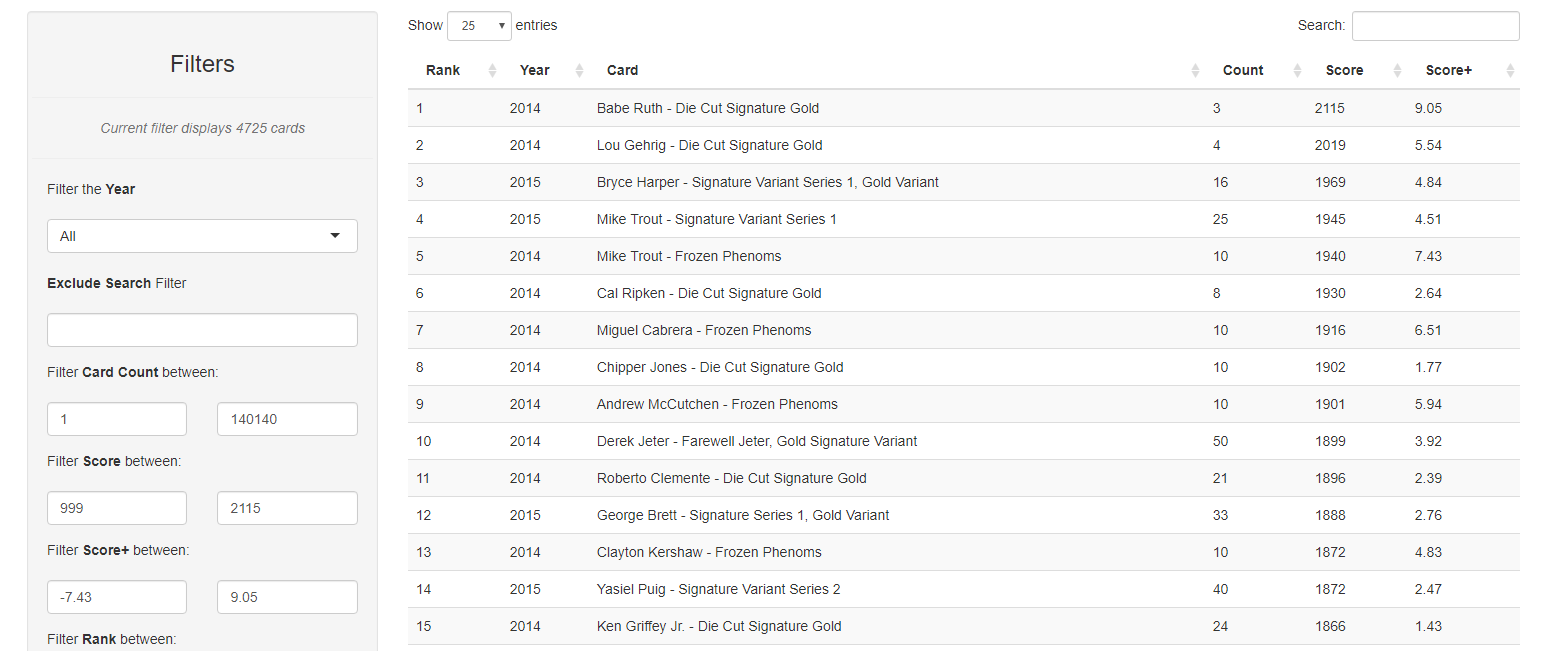This screenshot has height=651, width=1561.
Task: Select Chipper Jones - Die Cut Signature Gold
Action: click(x=720, y=367)
